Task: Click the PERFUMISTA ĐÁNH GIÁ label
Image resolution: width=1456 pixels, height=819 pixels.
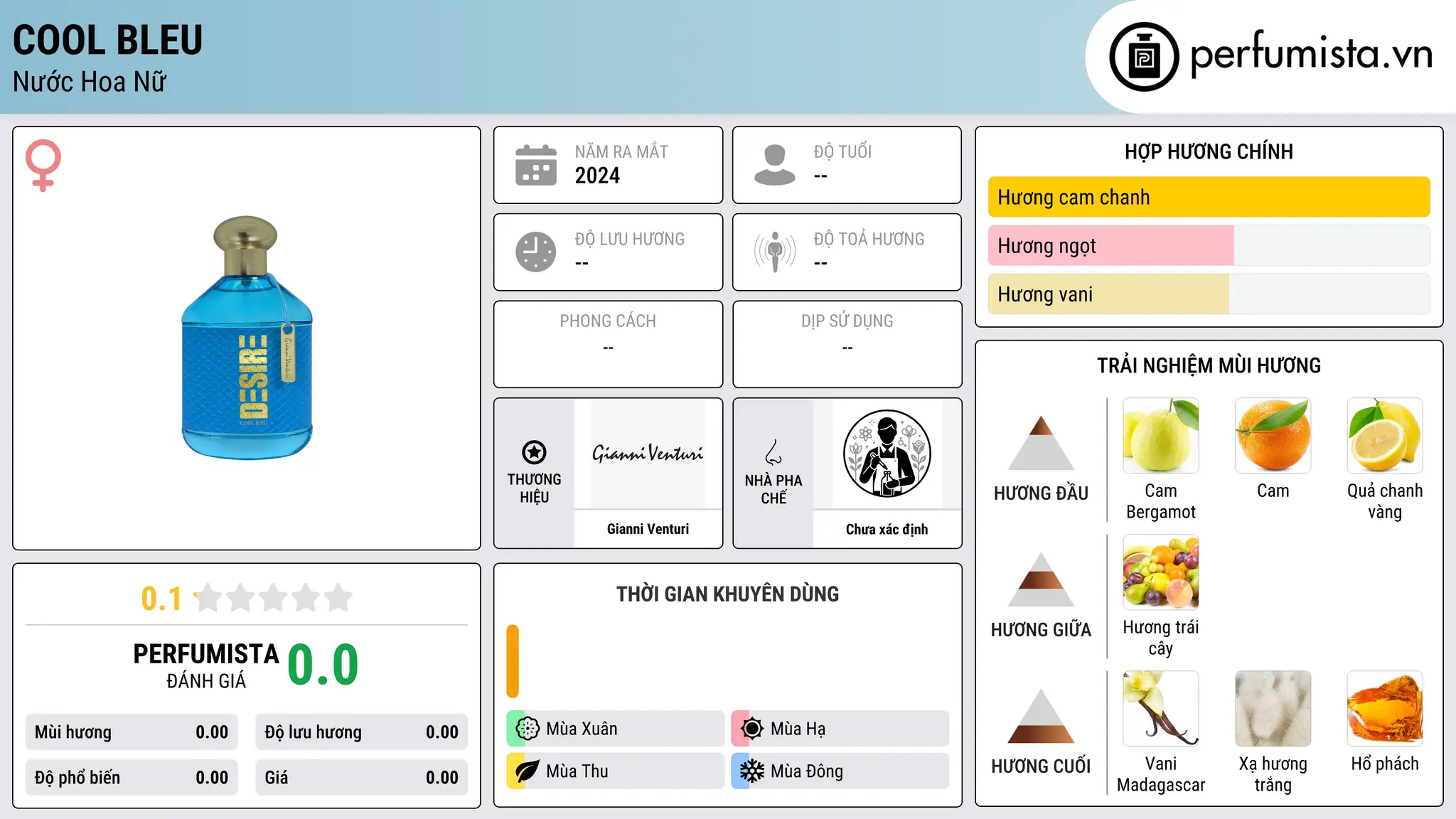Action: (x=206, y=665)
